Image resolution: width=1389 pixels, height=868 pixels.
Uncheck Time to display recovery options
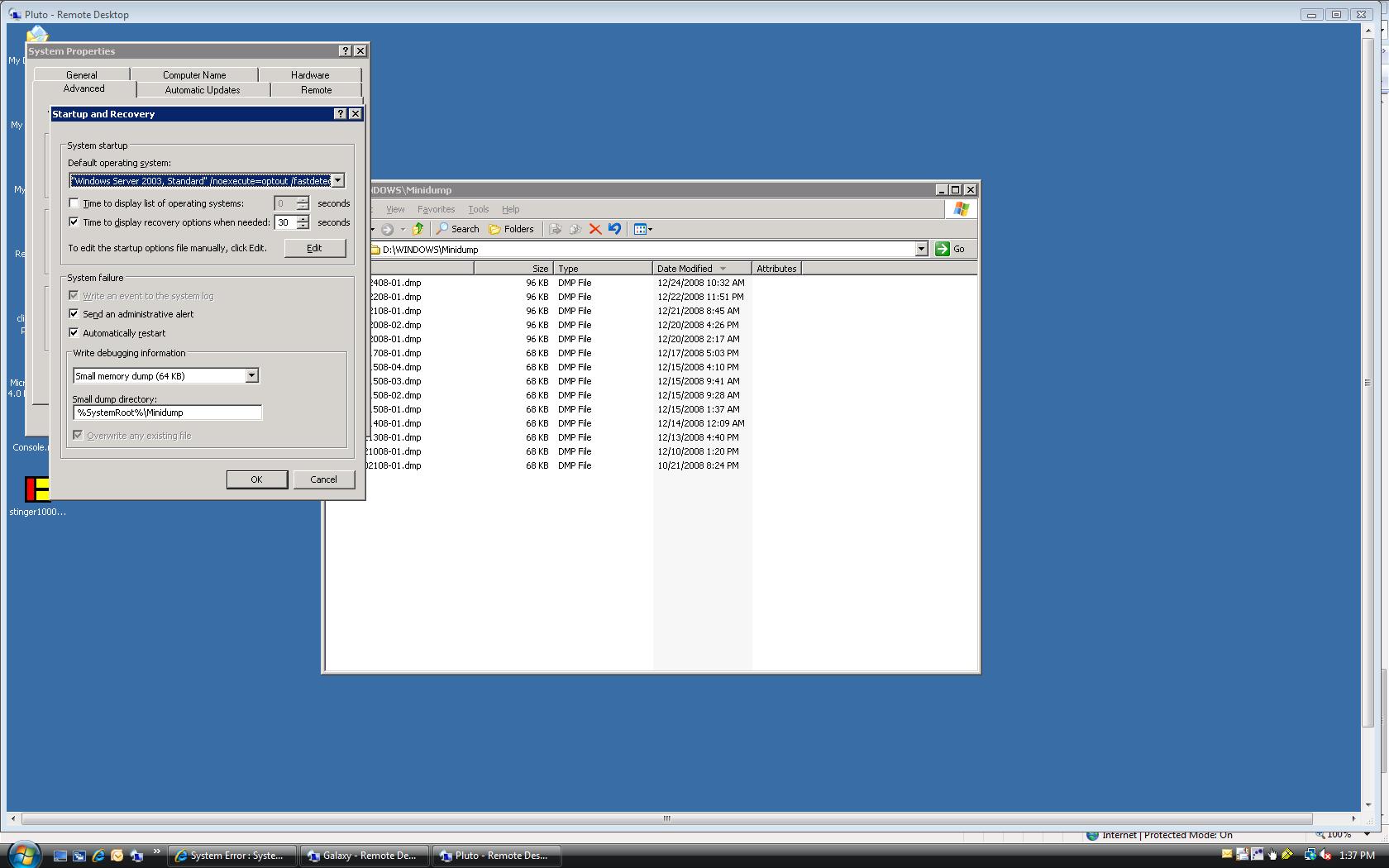pyautogui.click(x=74, y=222)
